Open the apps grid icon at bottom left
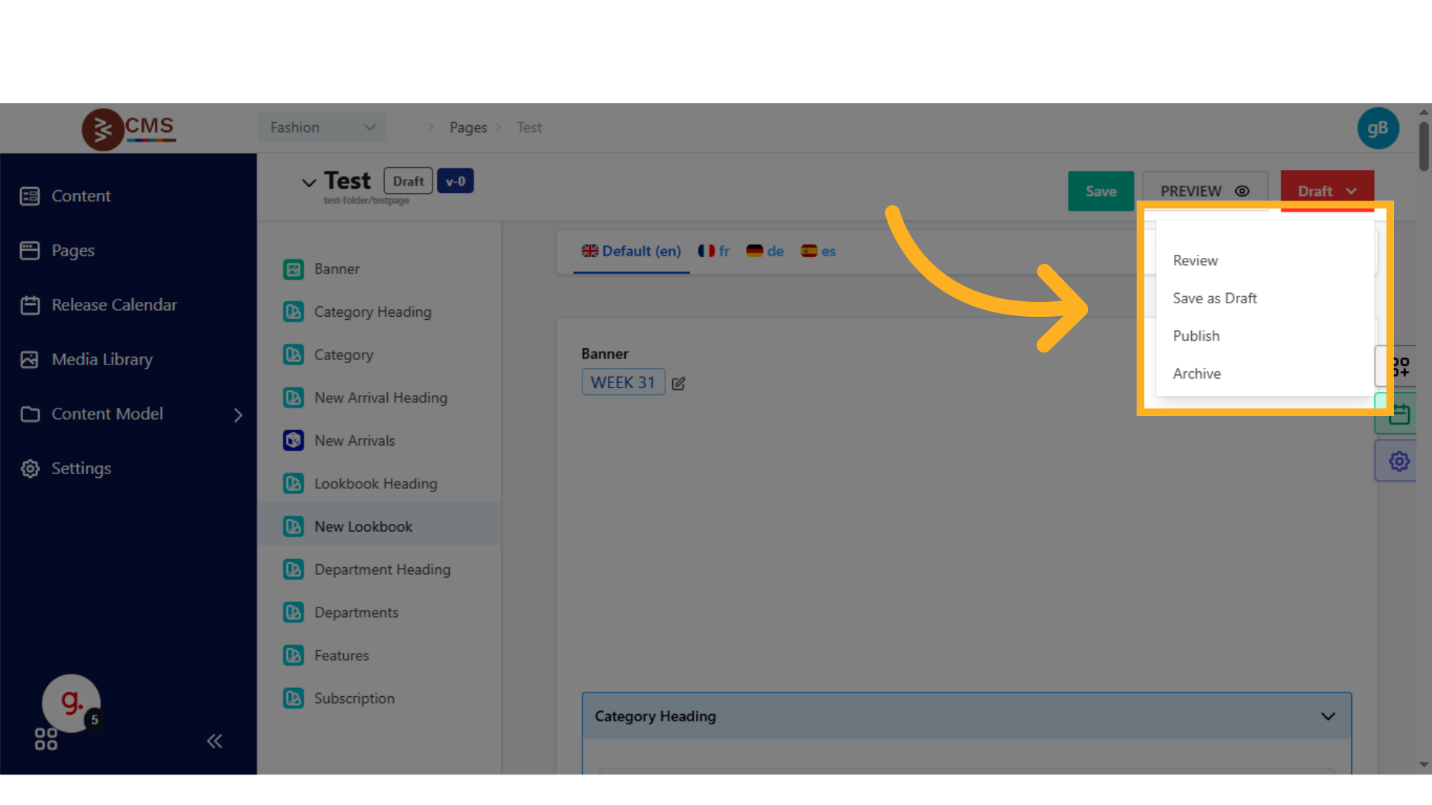The image size is (1432, 805). tap(46, 740)
